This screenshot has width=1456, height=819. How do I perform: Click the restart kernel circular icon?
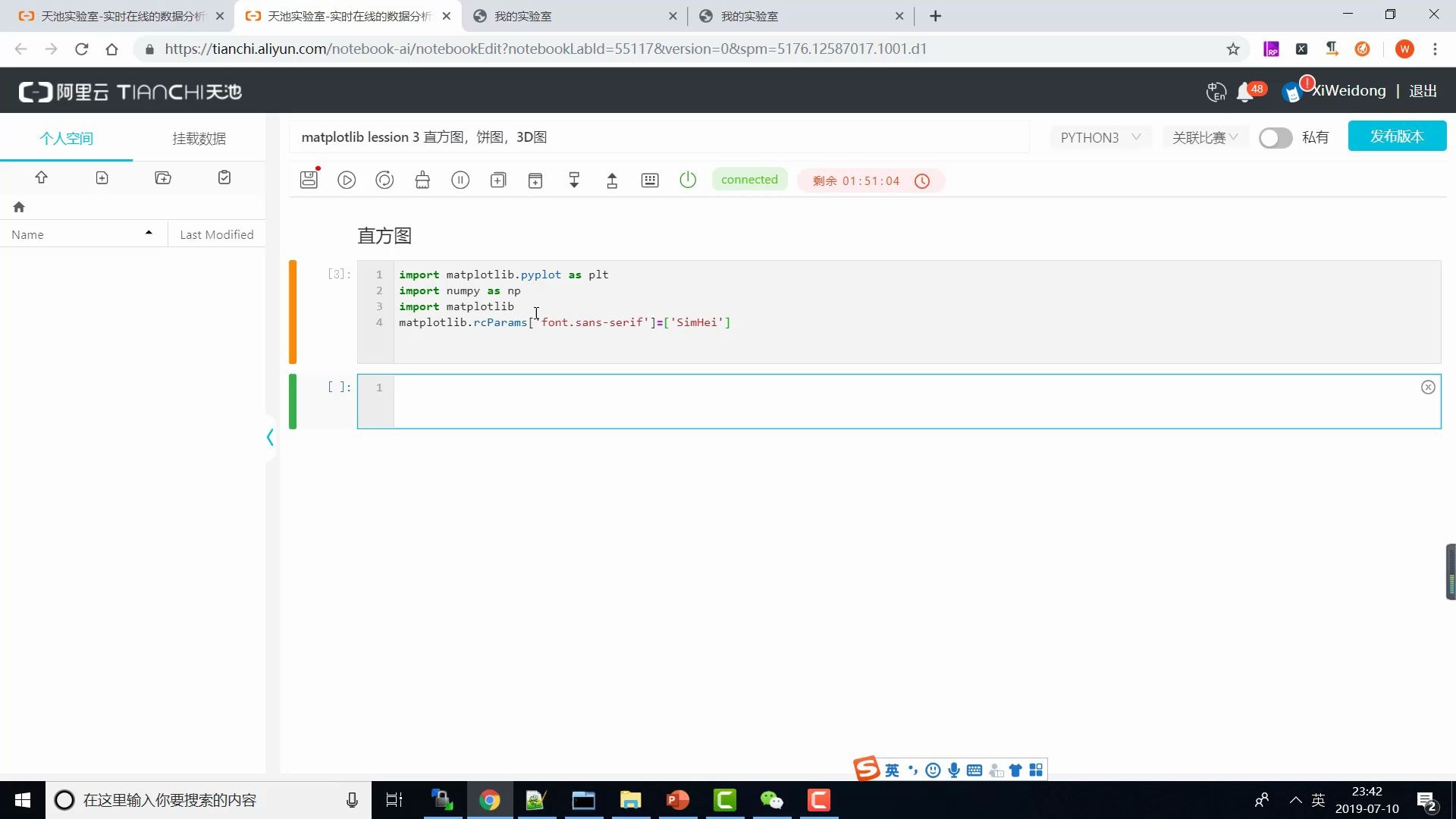(384, 180)
